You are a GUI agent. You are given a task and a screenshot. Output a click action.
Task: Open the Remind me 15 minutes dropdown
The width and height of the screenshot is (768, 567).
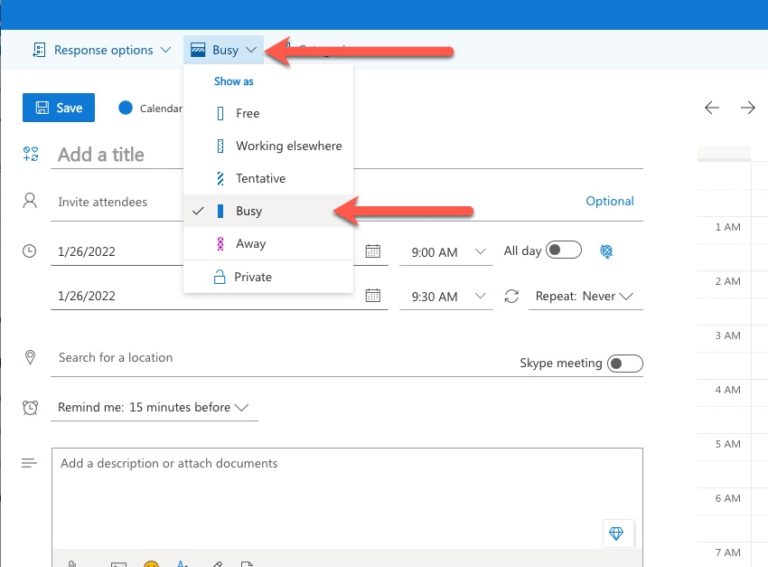[x=154, y=408]
